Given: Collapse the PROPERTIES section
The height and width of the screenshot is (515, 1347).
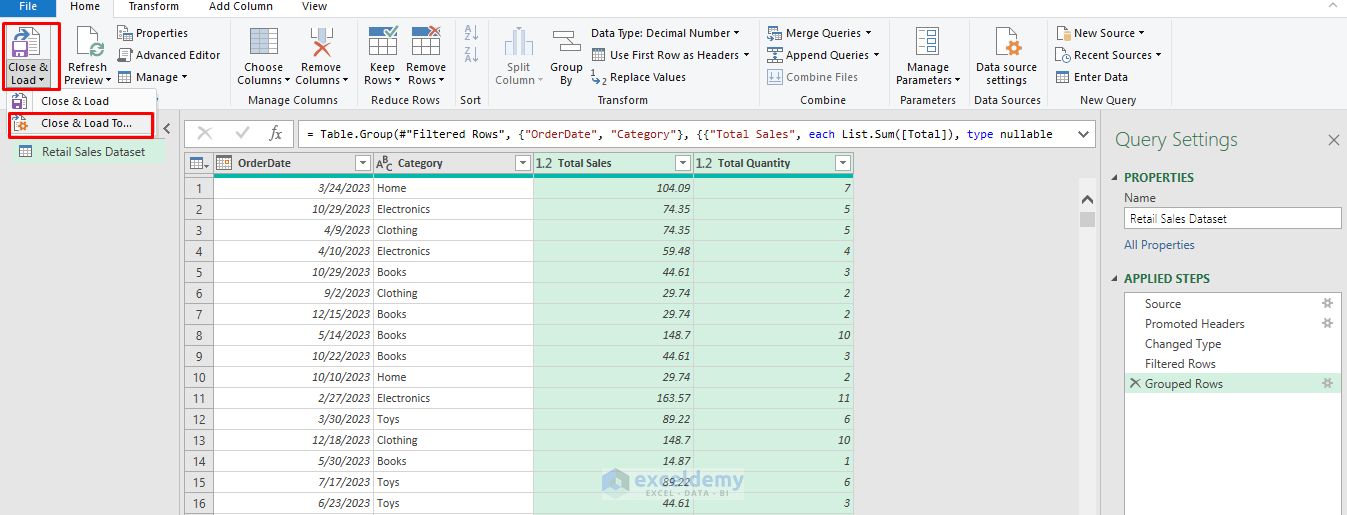Looking at the screenshot, I should tap(1116, 178).
